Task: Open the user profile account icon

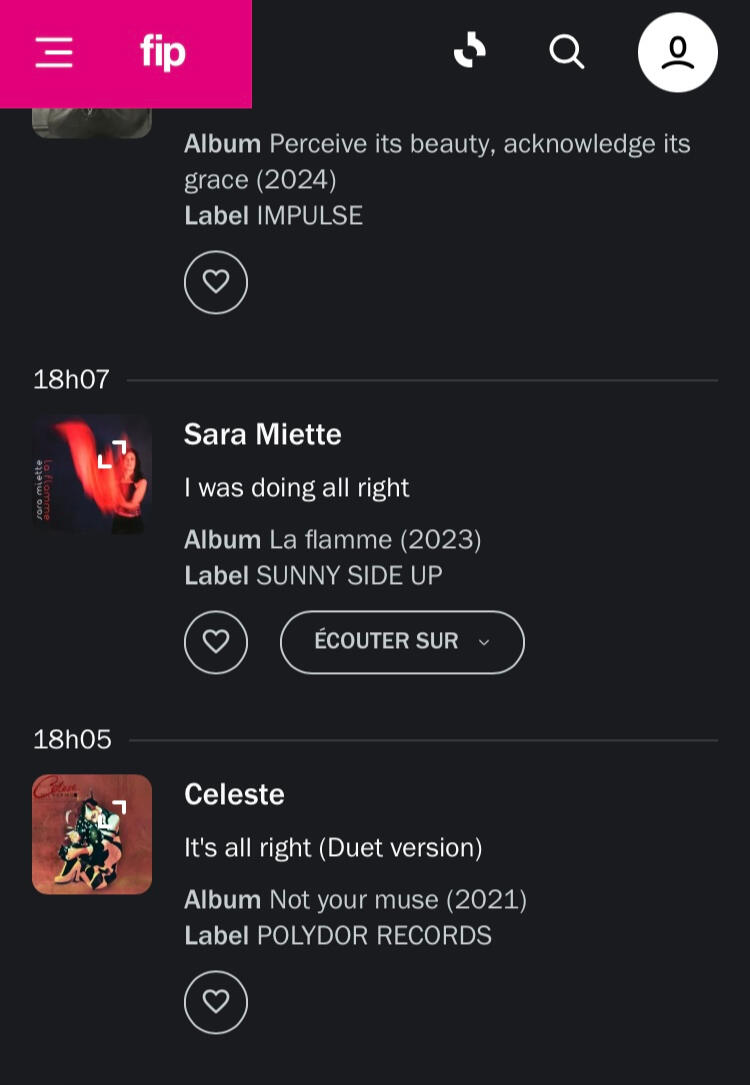Action: 677,52
